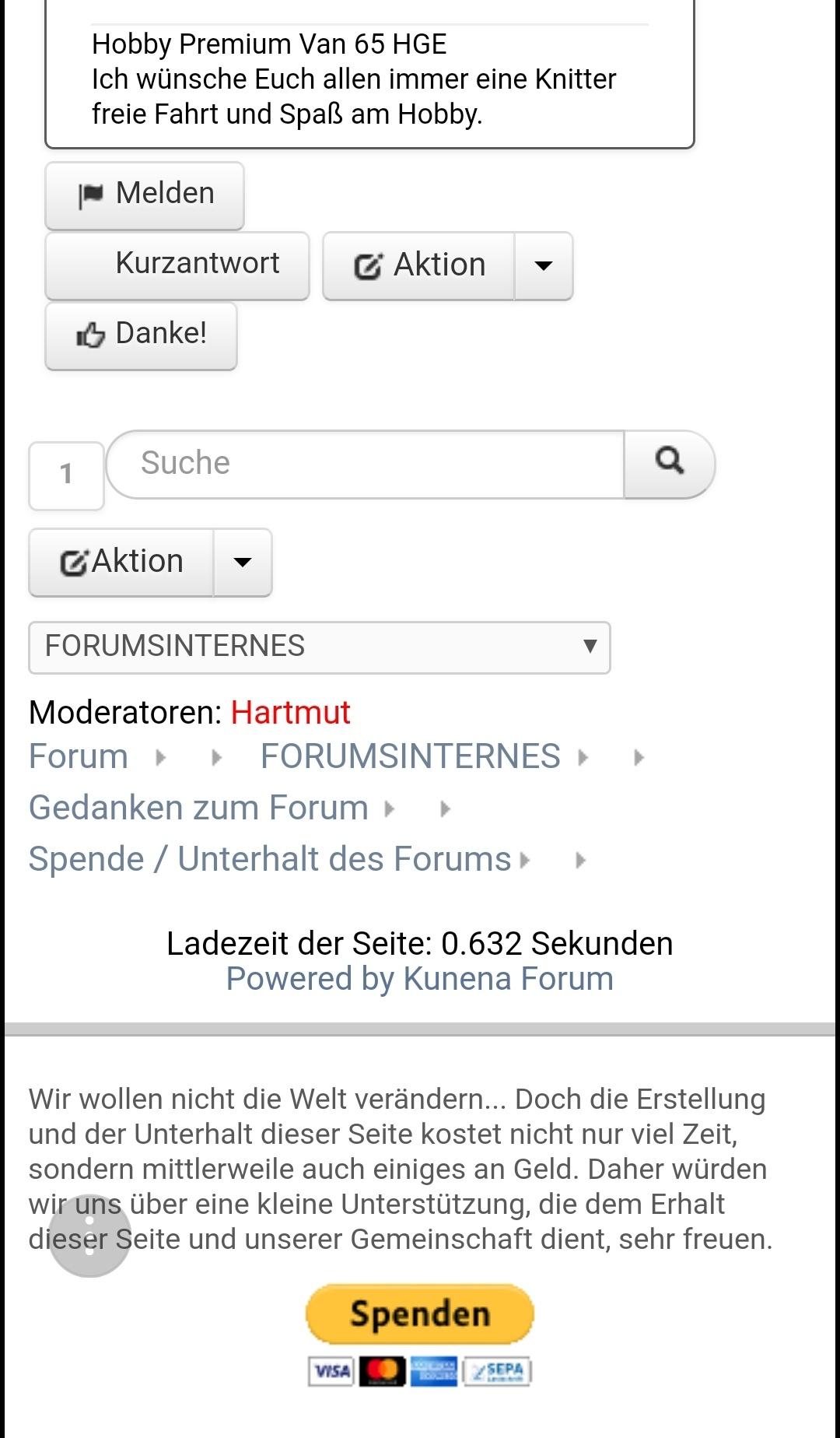Open the FORUMSINTERNES category dropdown

[319, 647]
